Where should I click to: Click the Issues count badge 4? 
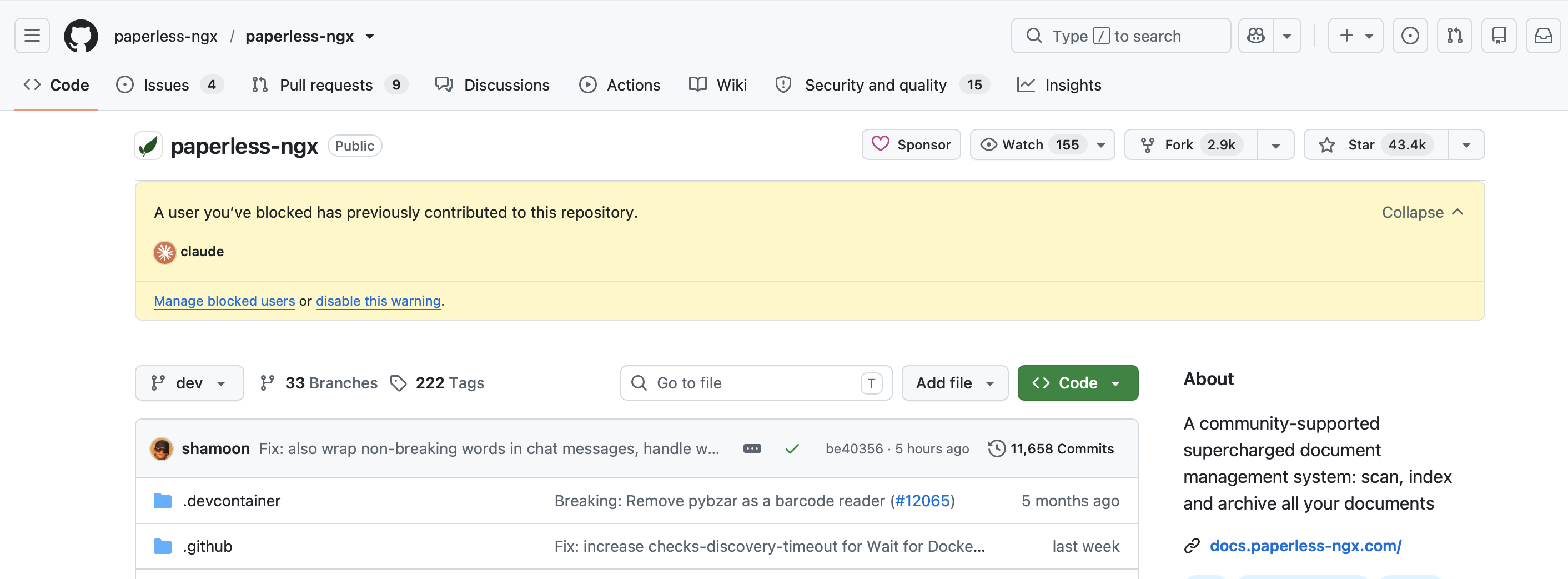pyautogui.click(x=211, y=84)
